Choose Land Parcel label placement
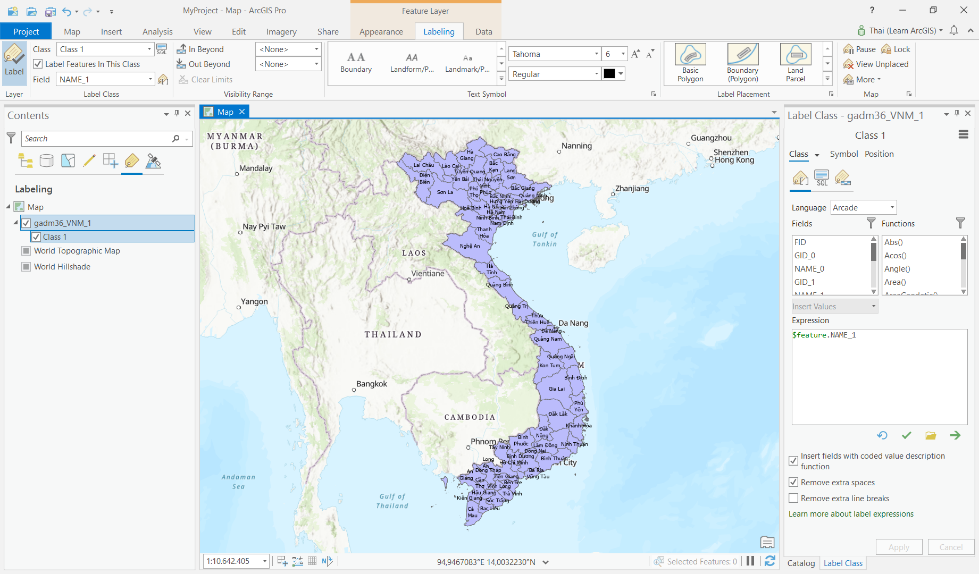The image size is (979, 574). [795, 63]
